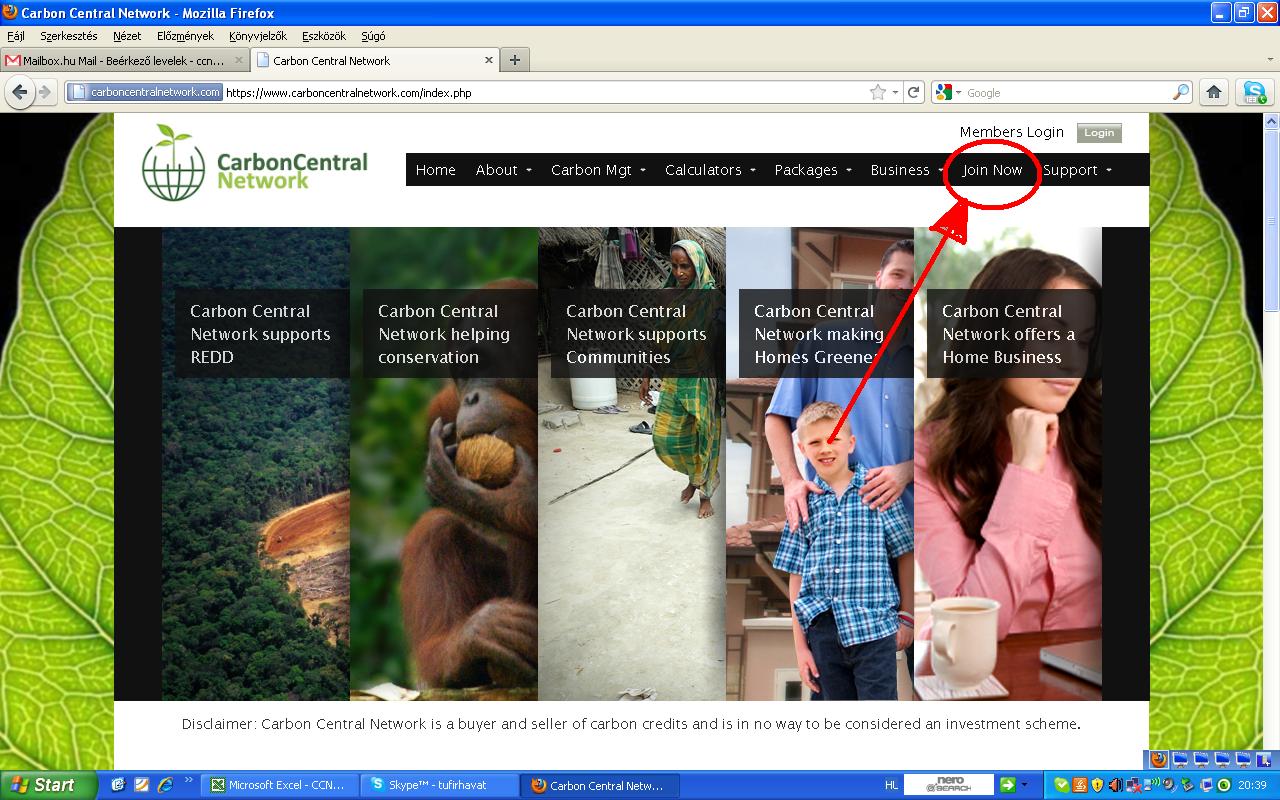Close the Mailbox.hu Mail tab
1280x800 pixels.
click(x=239, y=60)
